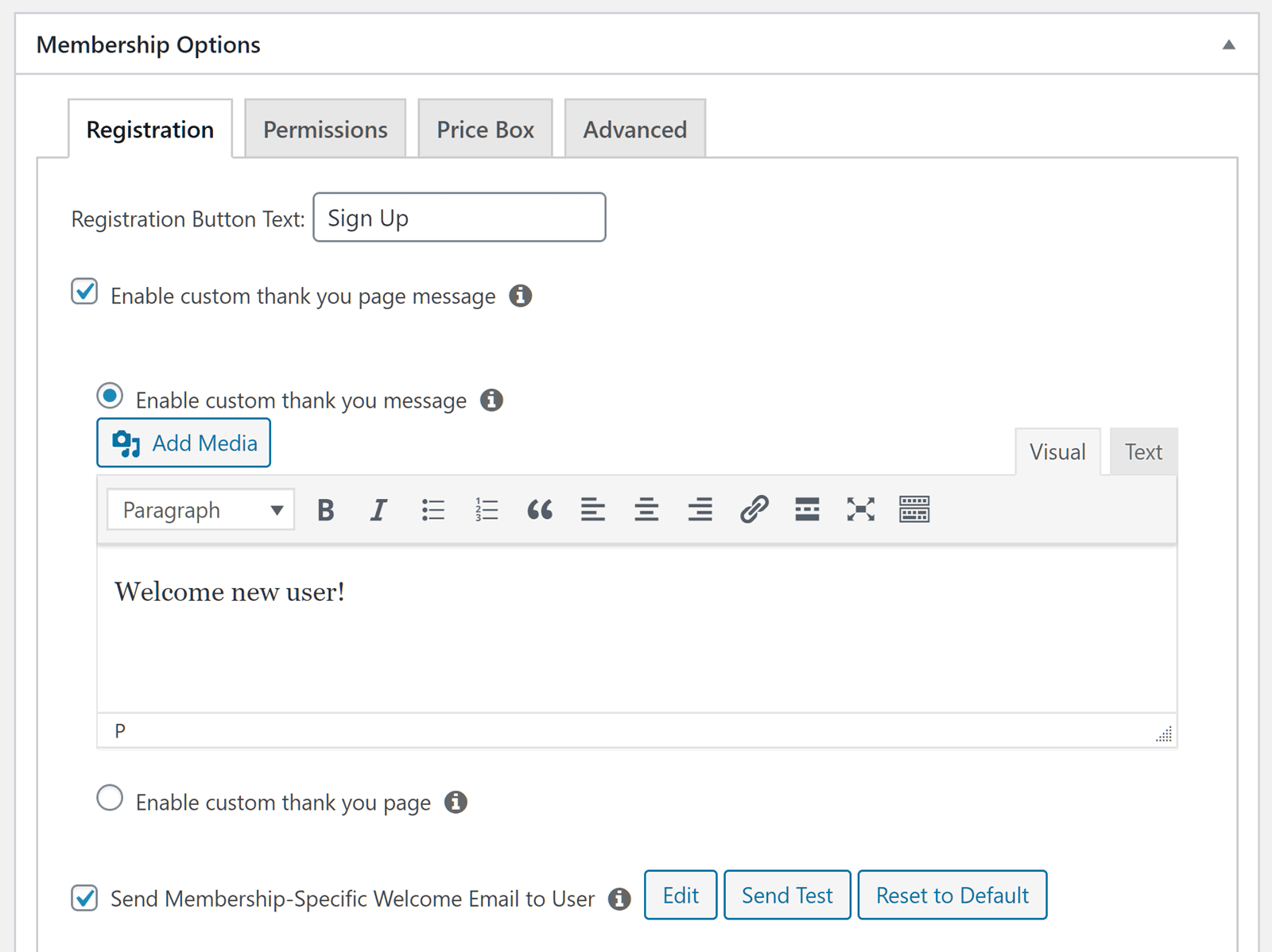
Task: Click the Send Test button
Action: (x=787, y=895)
